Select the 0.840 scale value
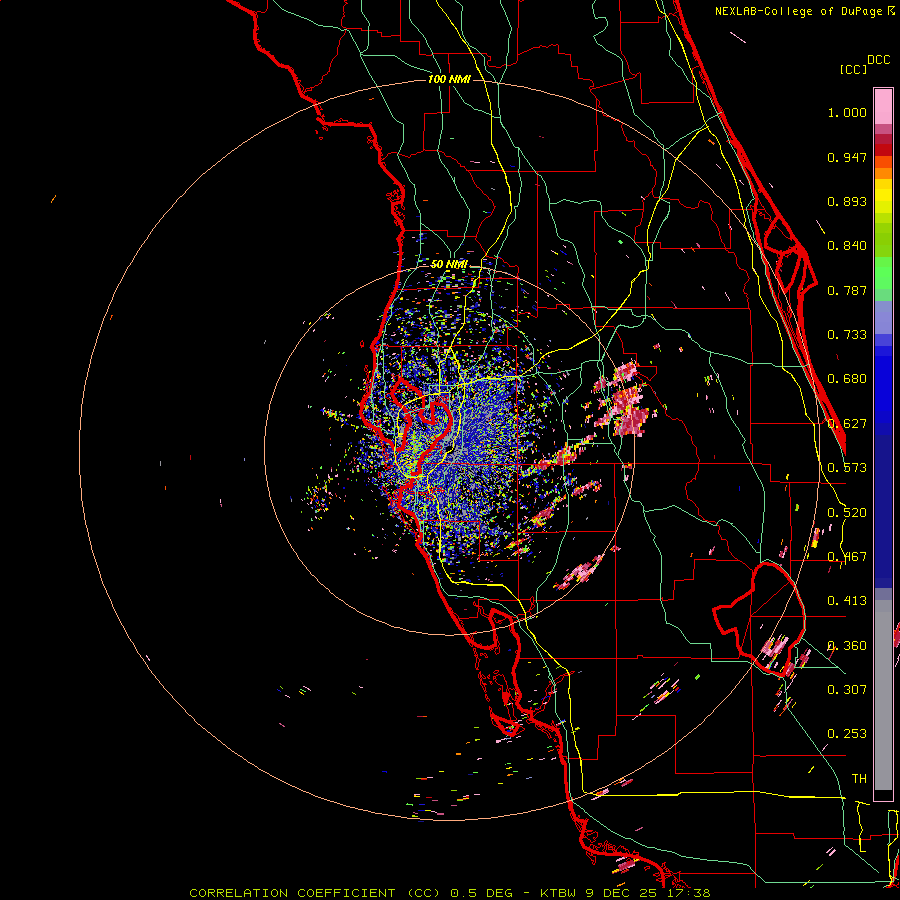 coord(847,246)
